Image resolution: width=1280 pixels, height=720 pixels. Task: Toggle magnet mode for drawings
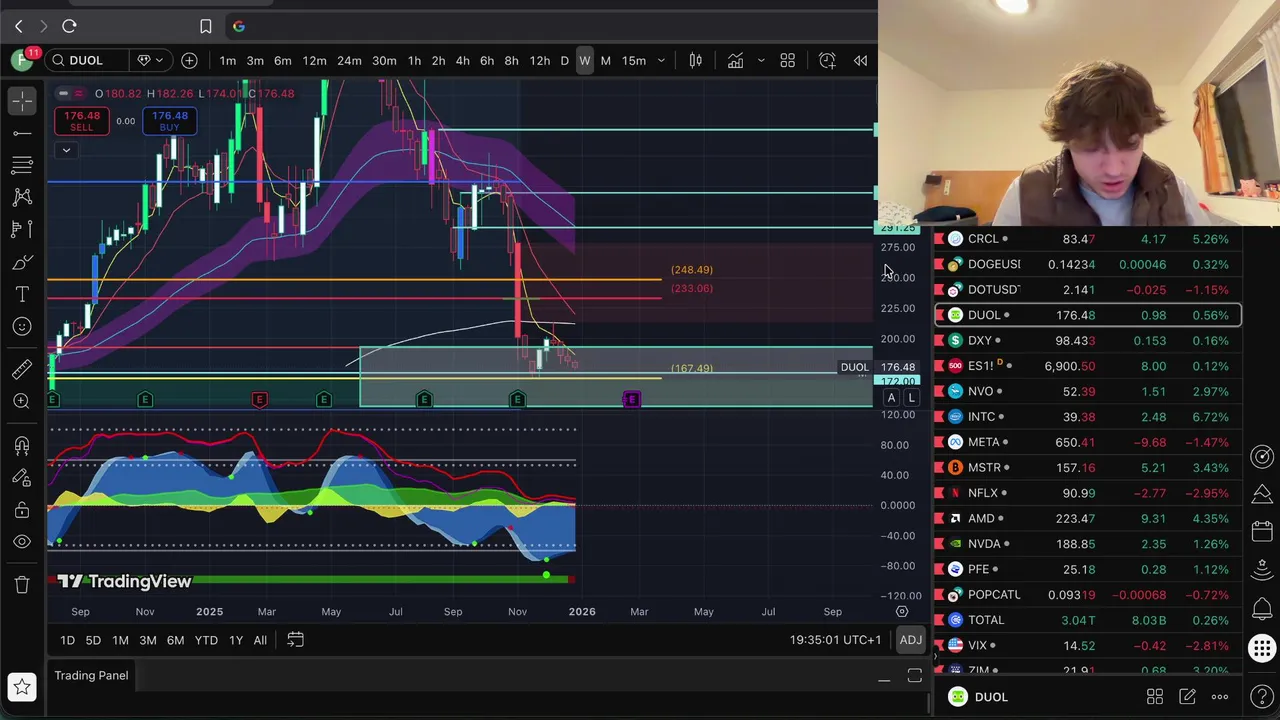22,445
